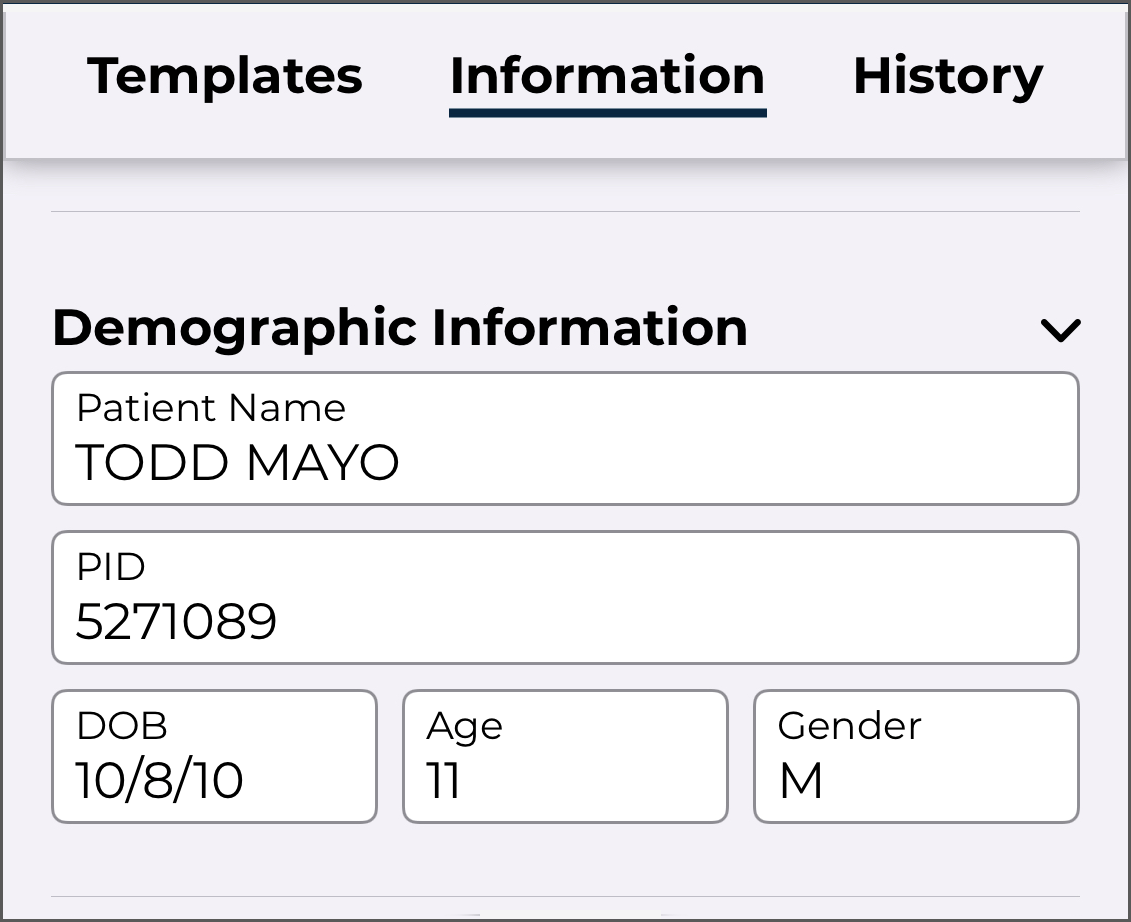Click the gender value M
The image size is (1131, 922).
pos(800,780)
